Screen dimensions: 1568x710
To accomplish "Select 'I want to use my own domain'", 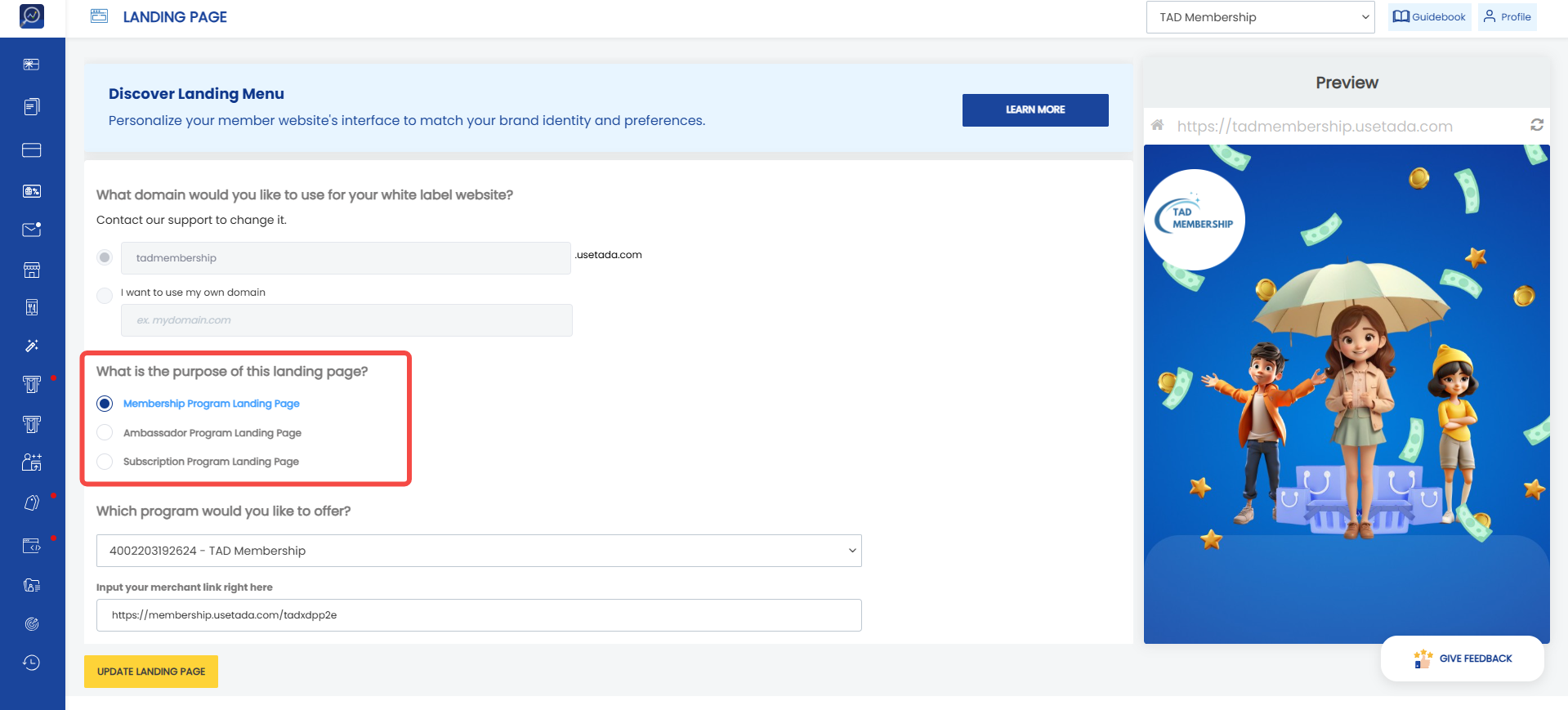I will [x=105, y=295].
